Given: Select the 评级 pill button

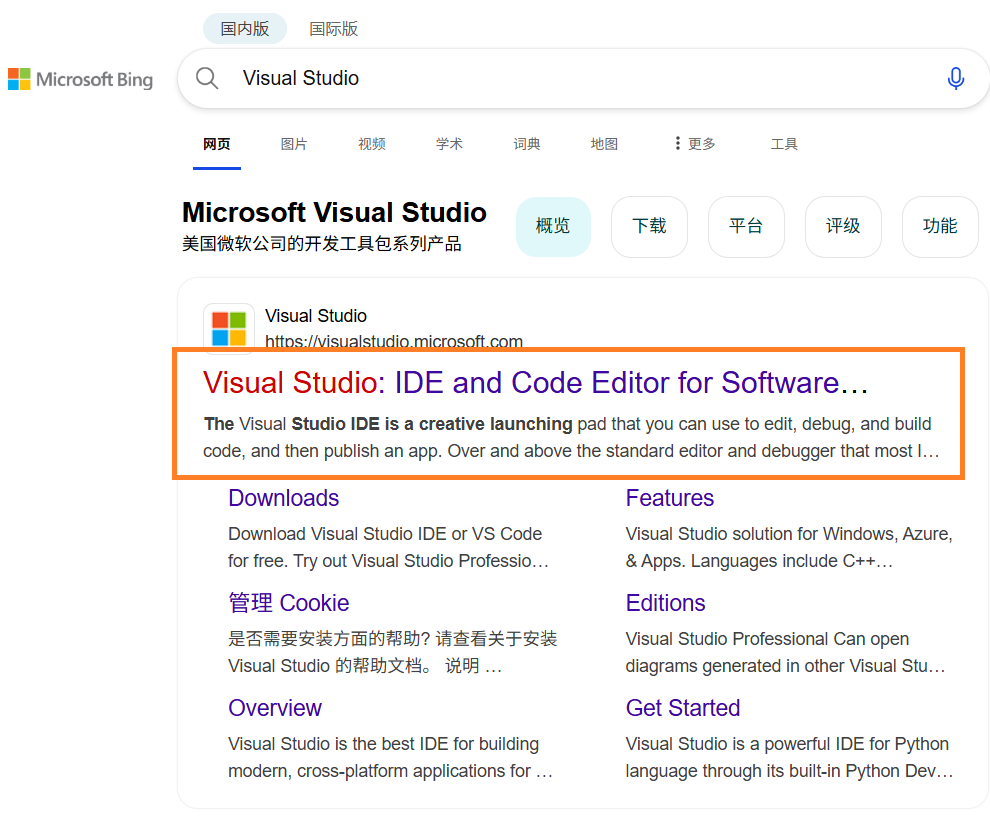Looking at the screenshot, I should [843, 227].
